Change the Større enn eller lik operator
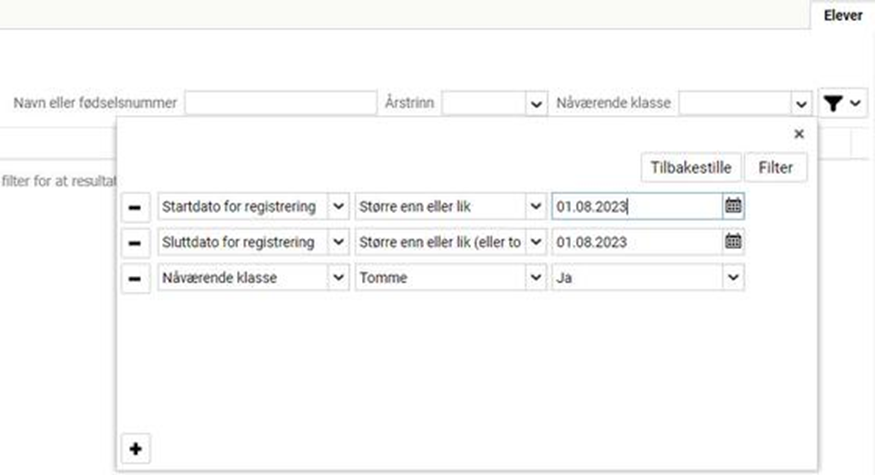 coord(535,207)
